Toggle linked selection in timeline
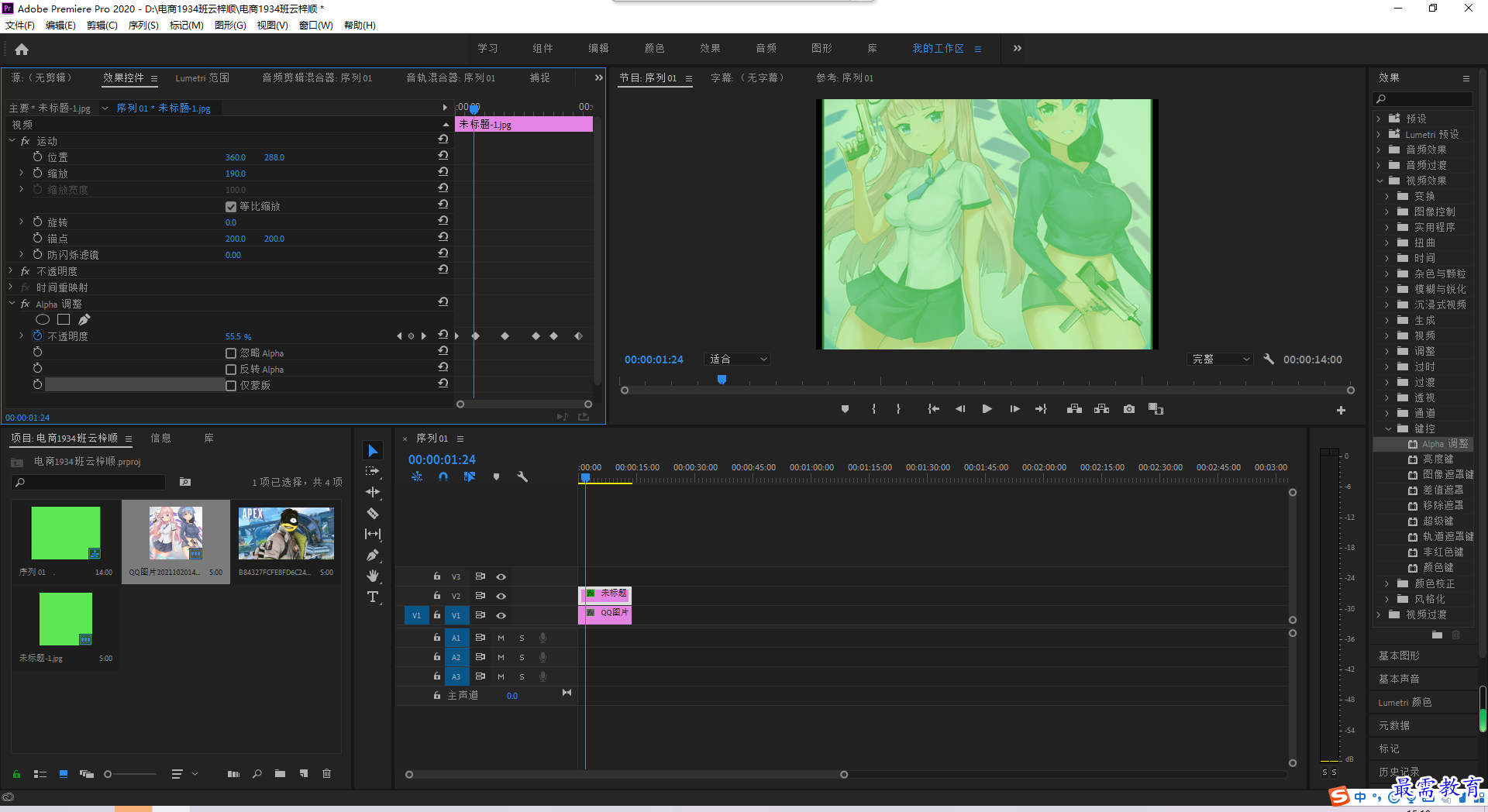1488x812 pixels. (x=470, y=477)
